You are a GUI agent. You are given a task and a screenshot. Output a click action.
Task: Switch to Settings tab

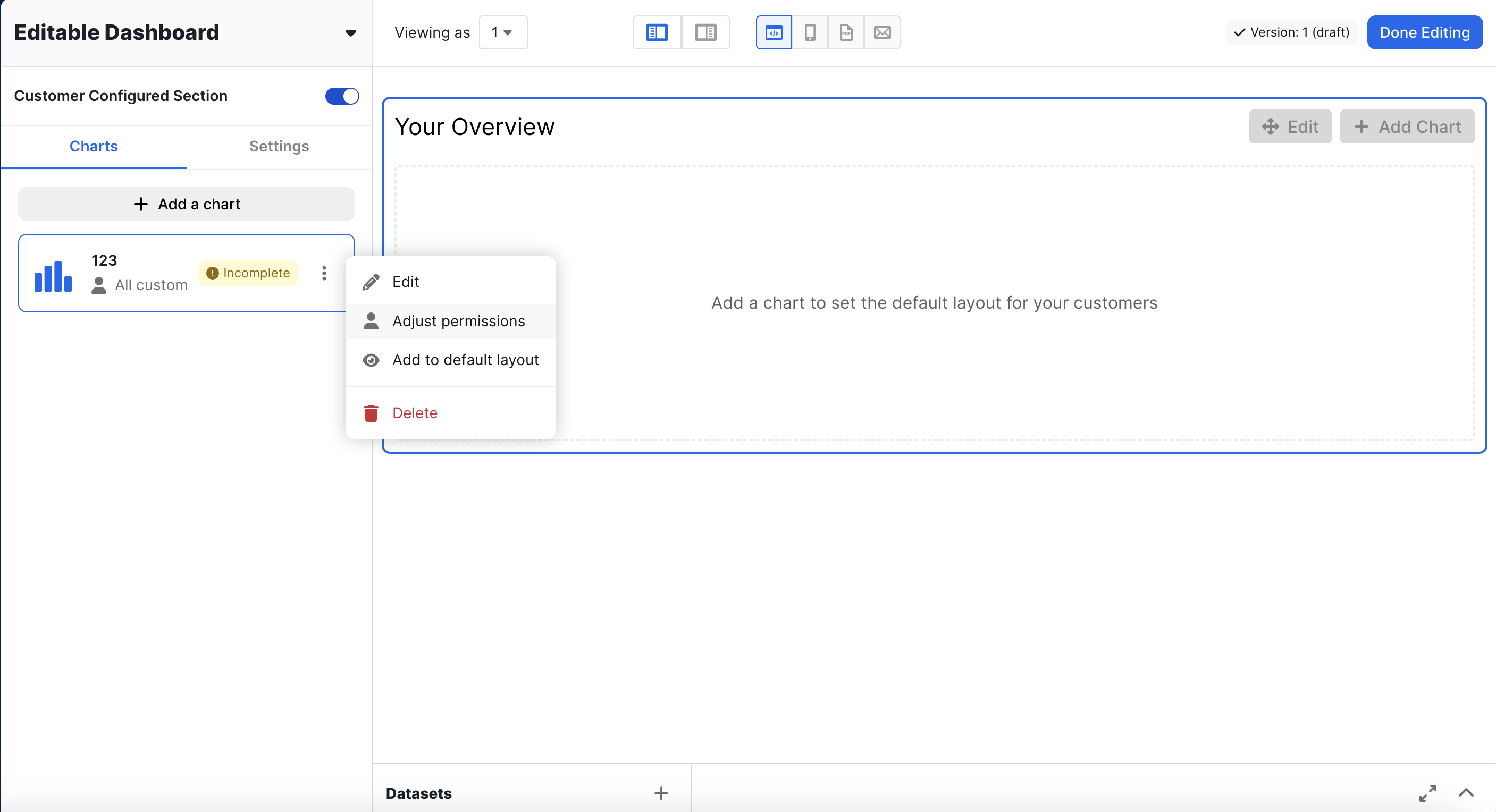click(279, 146)
